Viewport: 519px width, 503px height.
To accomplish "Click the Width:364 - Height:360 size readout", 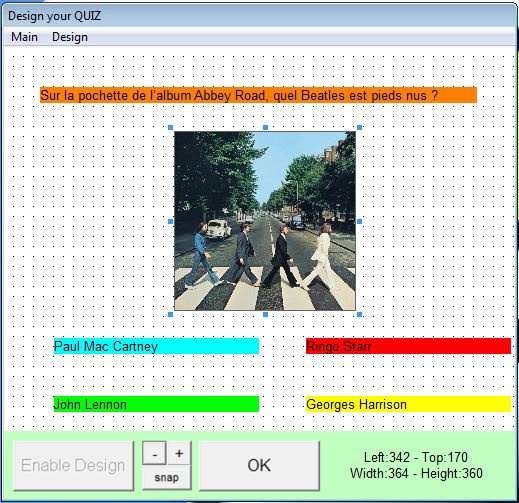I will point(416,473).
